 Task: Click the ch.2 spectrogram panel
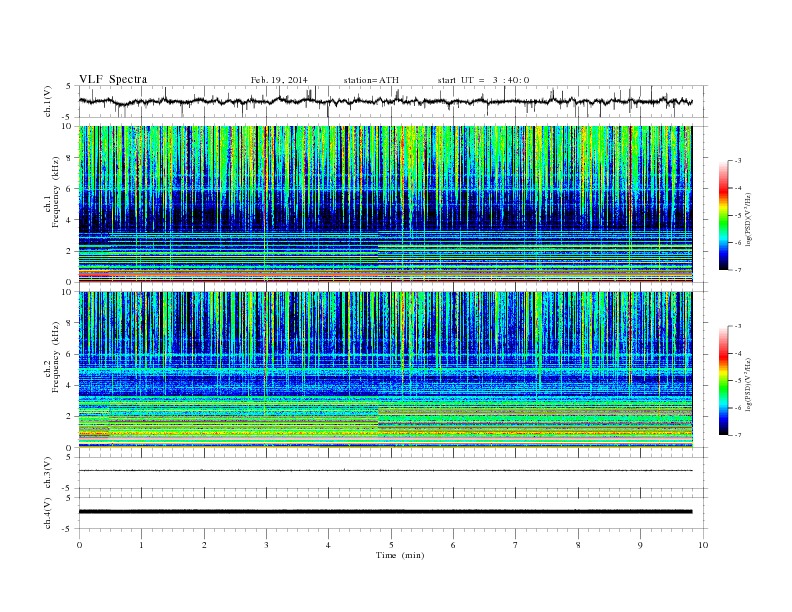(386, 370)
